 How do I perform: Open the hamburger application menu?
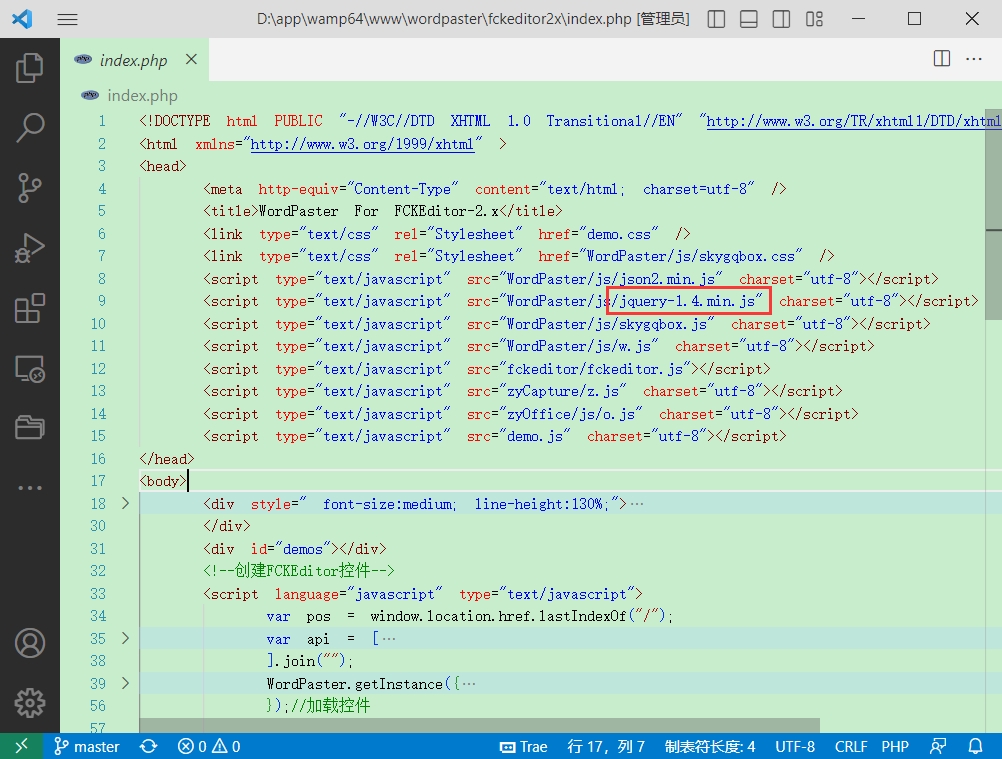67,19
